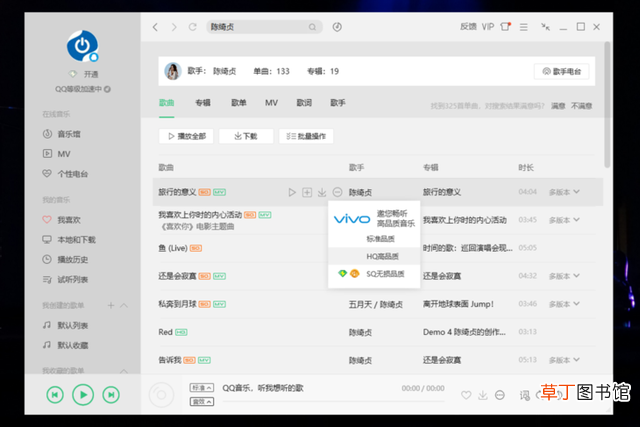This screenshot has height=427, width=640.
Task: Collapse 我收藏的歌单 section
Action: coord(124,371)
